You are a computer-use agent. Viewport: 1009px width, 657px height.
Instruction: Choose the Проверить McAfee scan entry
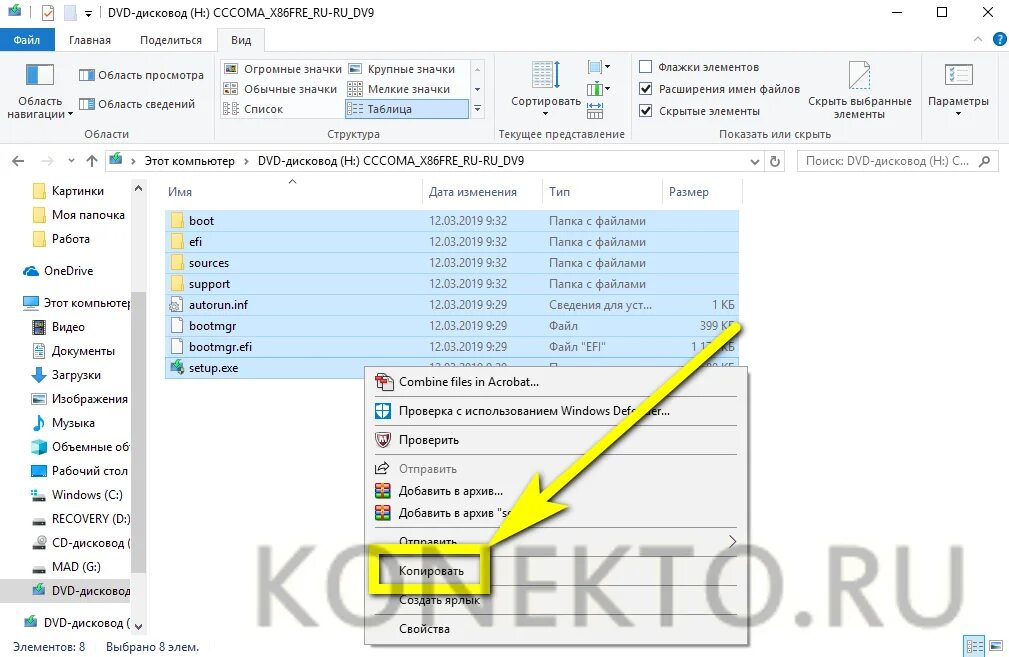coord(556,440)
